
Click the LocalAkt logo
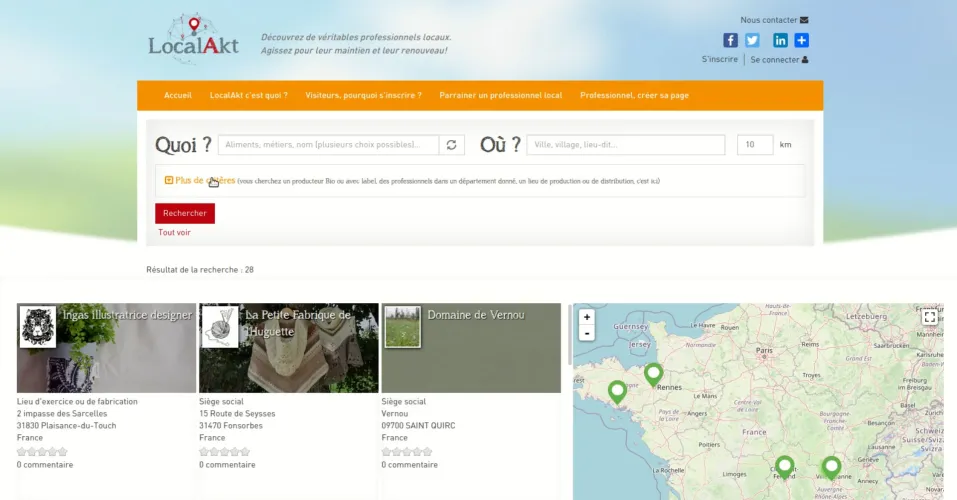194,36
